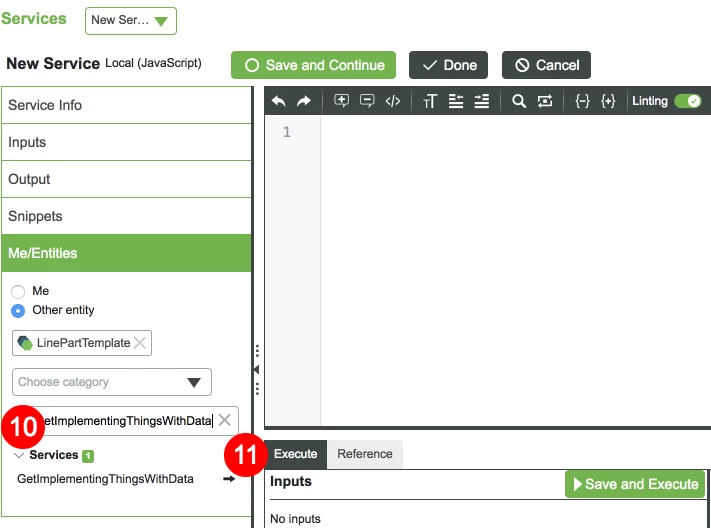Select the Me/Entities section
This screenshot has width=711, height=528.
point(127,253)
